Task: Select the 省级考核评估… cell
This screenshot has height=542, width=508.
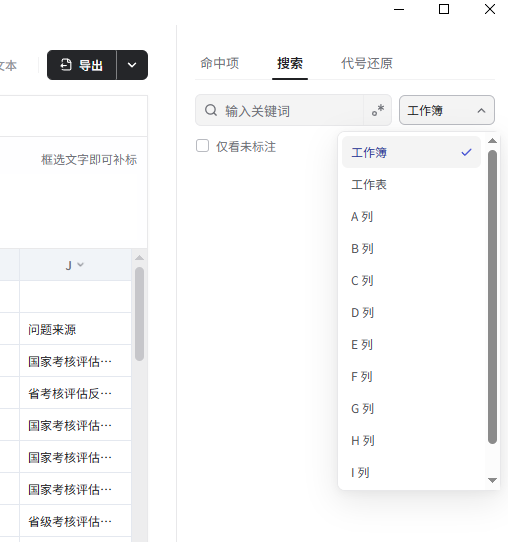Action: tap(75, 521)
